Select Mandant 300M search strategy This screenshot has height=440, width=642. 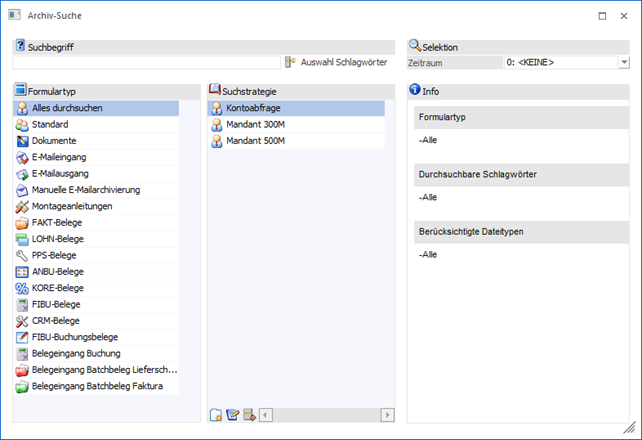tap(256, 125)
